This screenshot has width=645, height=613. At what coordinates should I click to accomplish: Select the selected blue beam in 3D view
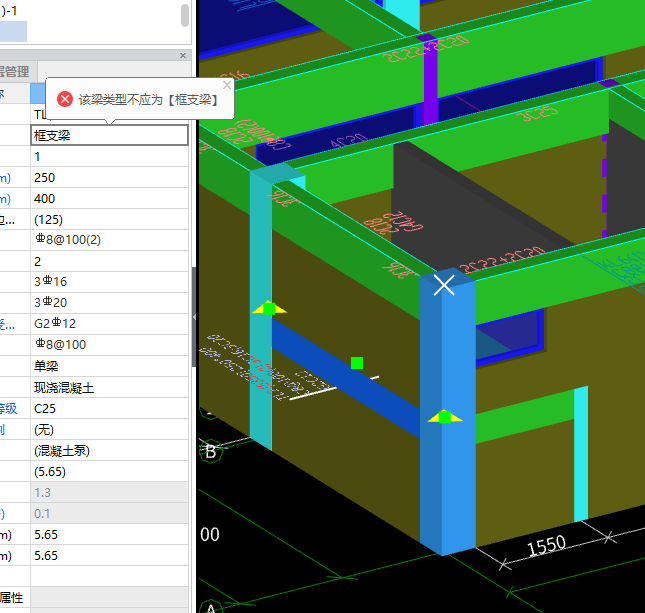click(346, 376)
